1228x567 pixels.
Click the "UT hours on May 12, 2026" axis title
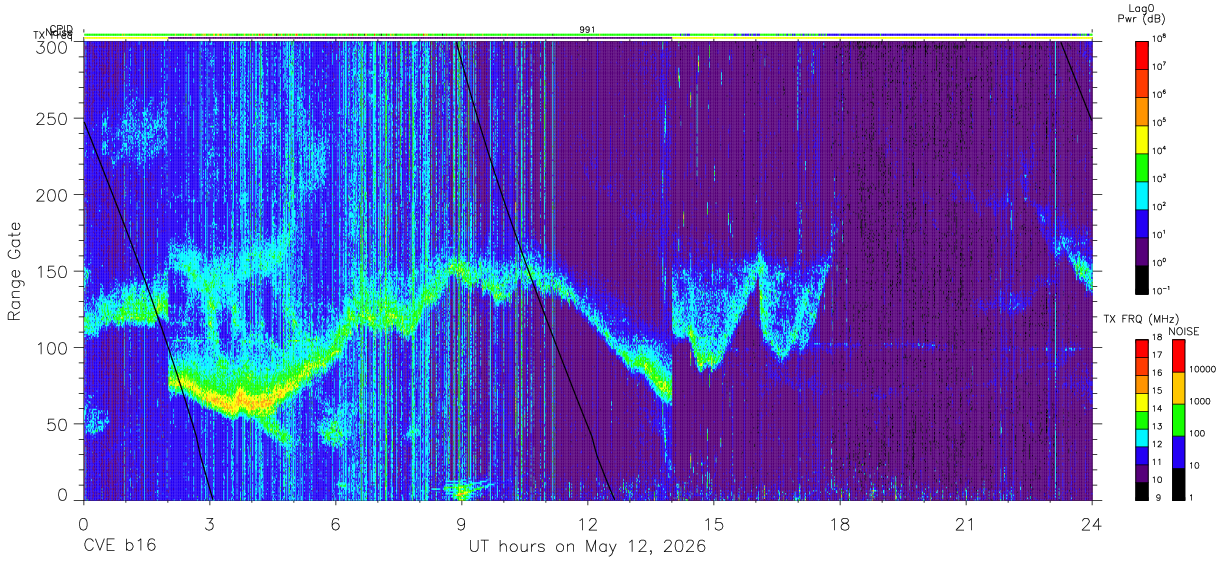[x=588, y=547]
